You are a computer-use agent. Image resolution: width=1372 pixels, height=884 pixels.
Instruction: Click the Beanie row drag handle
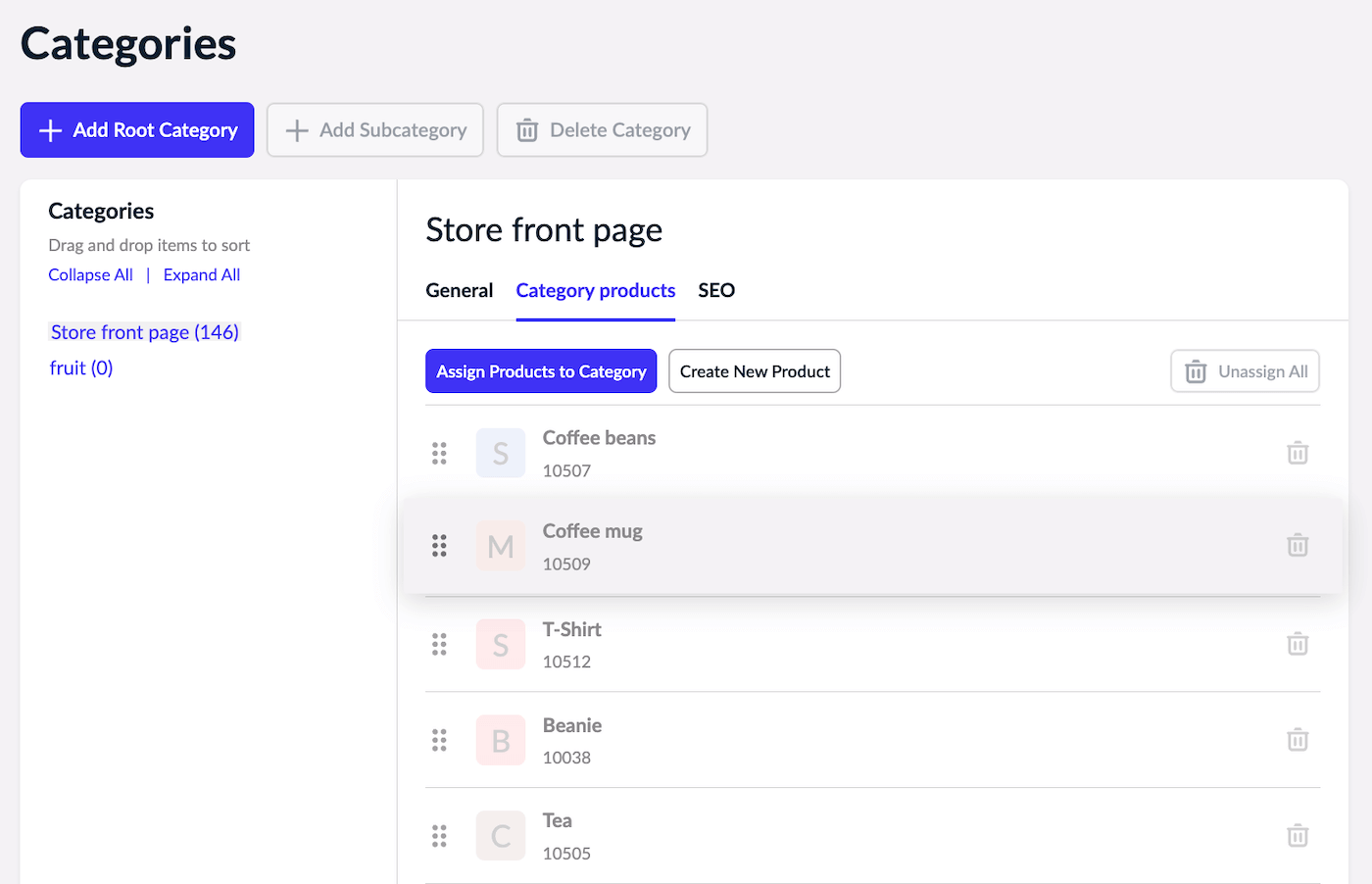pos(439,740)
